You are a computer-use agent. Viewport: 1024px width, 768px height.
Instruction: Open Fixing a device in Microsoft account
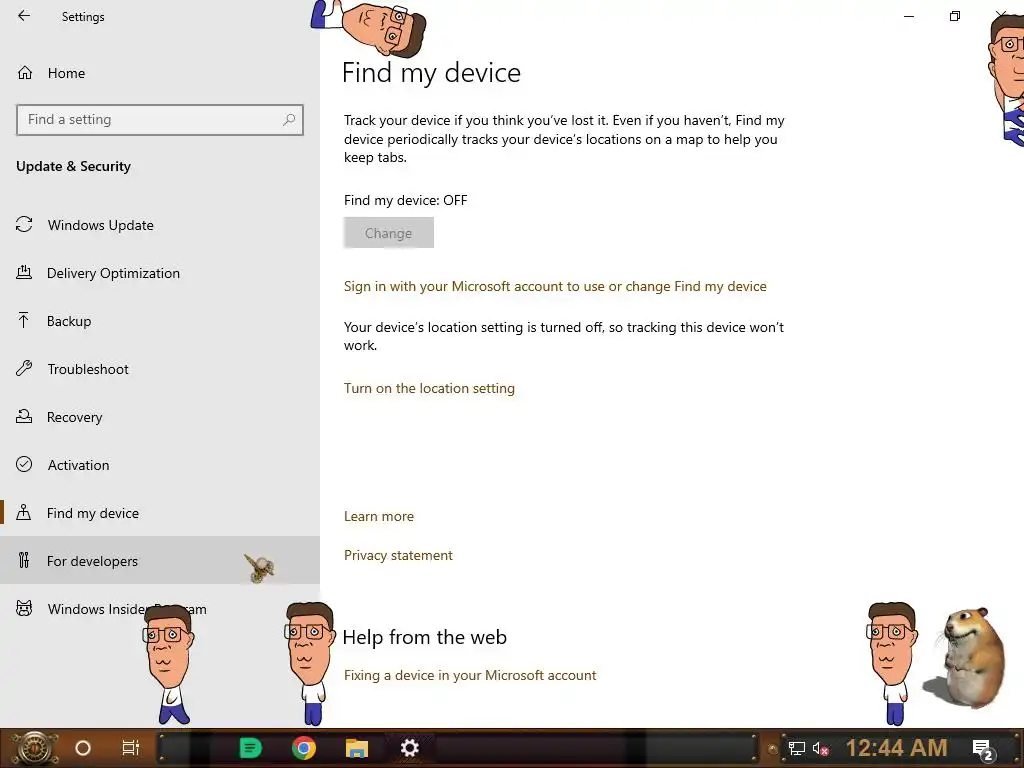(470, 676)
